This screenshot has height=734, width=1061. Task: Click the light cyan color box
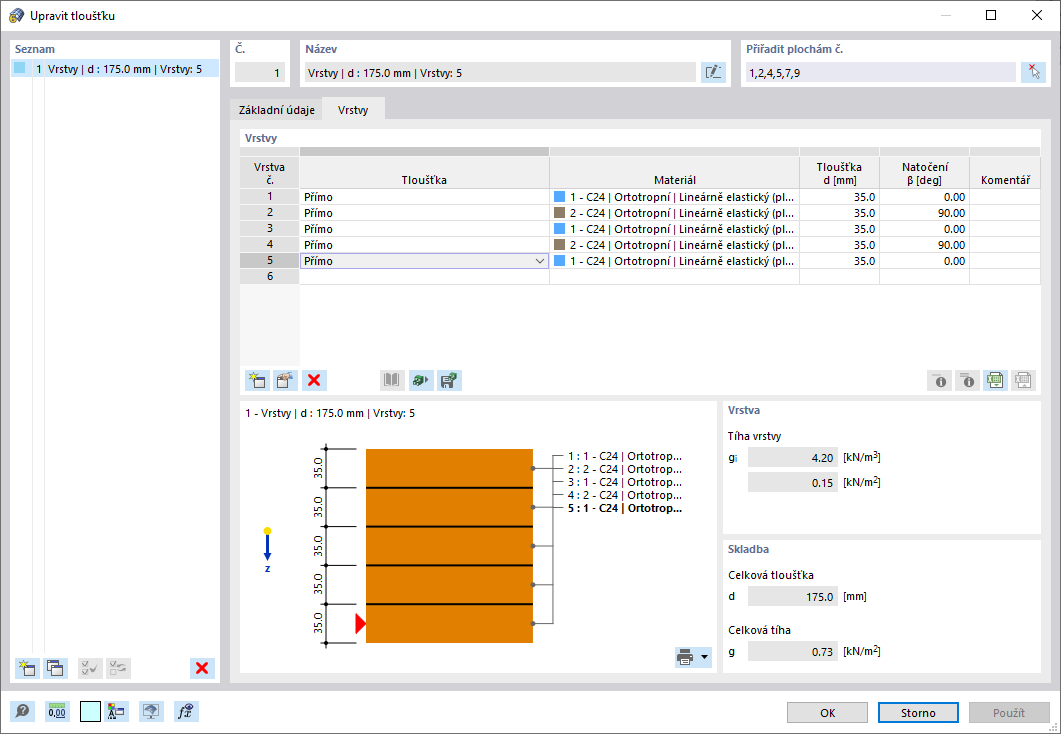90,712
